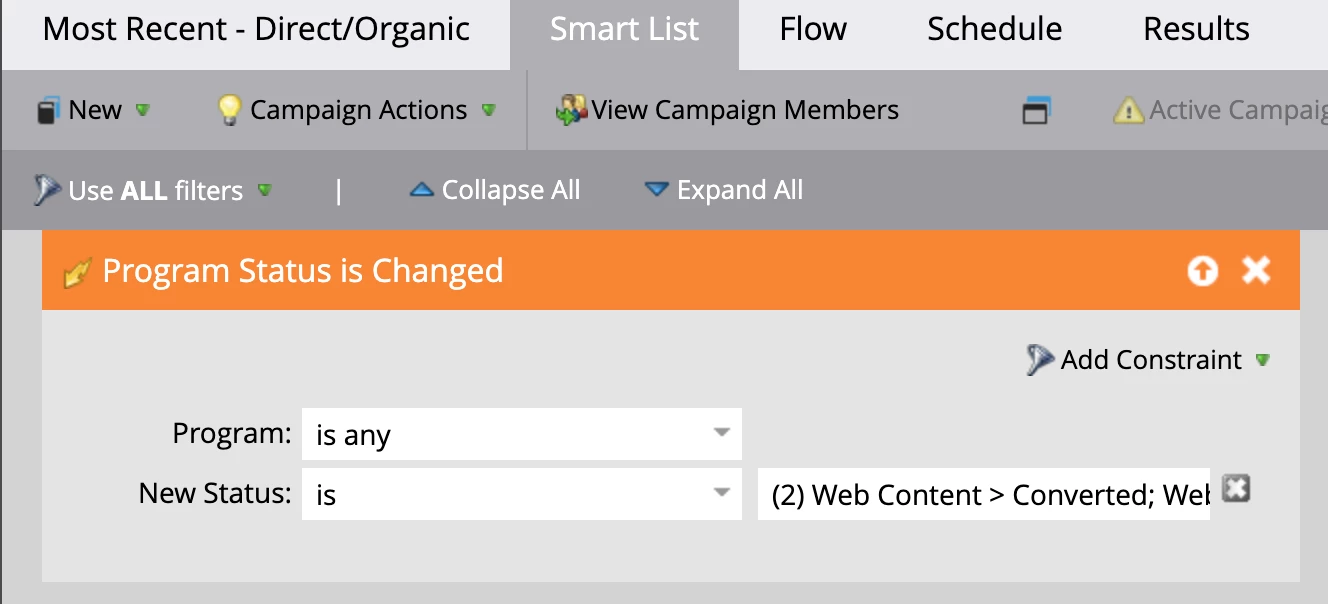Open the New Status operator dropdown
This screenshot has width=1328, height=604.
(720, 493)
